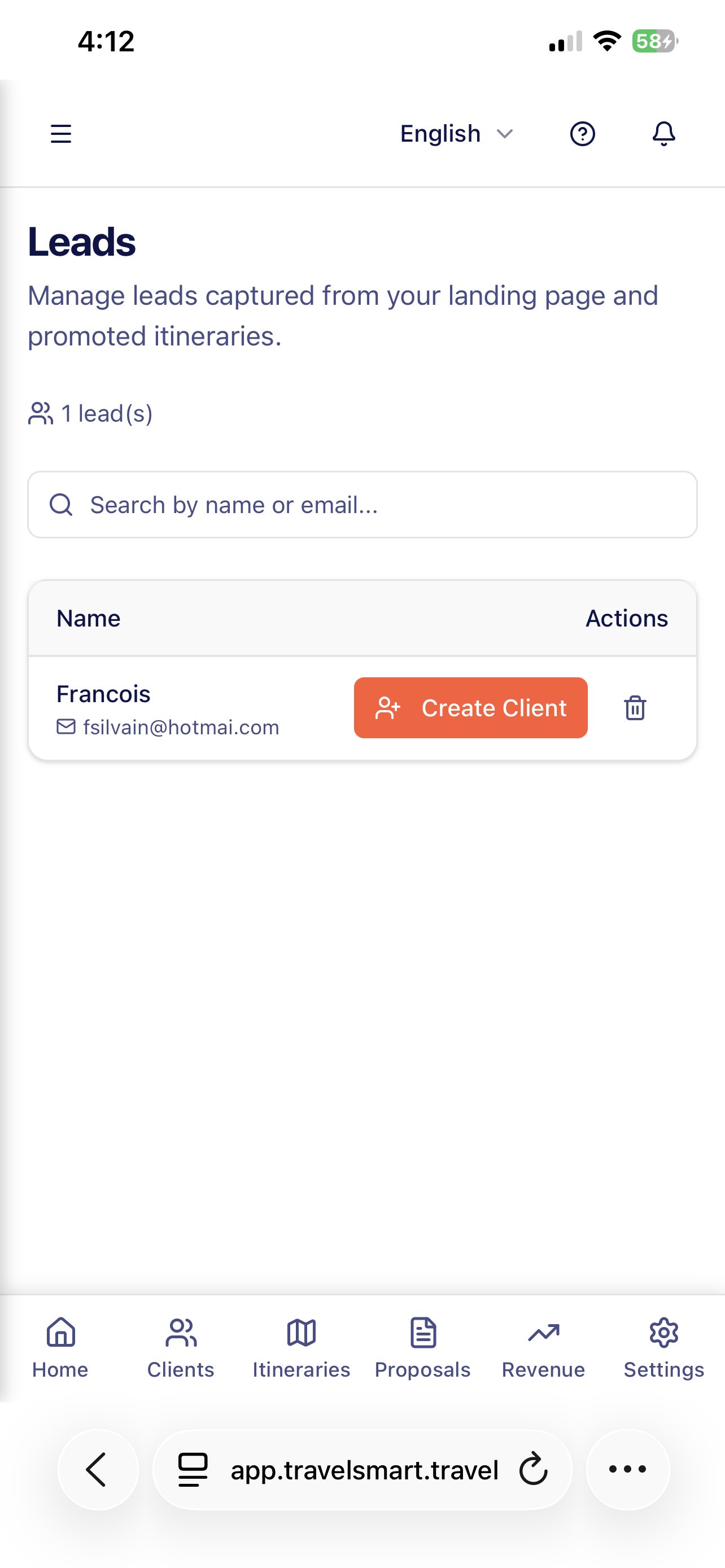
Task: Click the fsilvain@hotmai.com email
Action: pos(181,728)
